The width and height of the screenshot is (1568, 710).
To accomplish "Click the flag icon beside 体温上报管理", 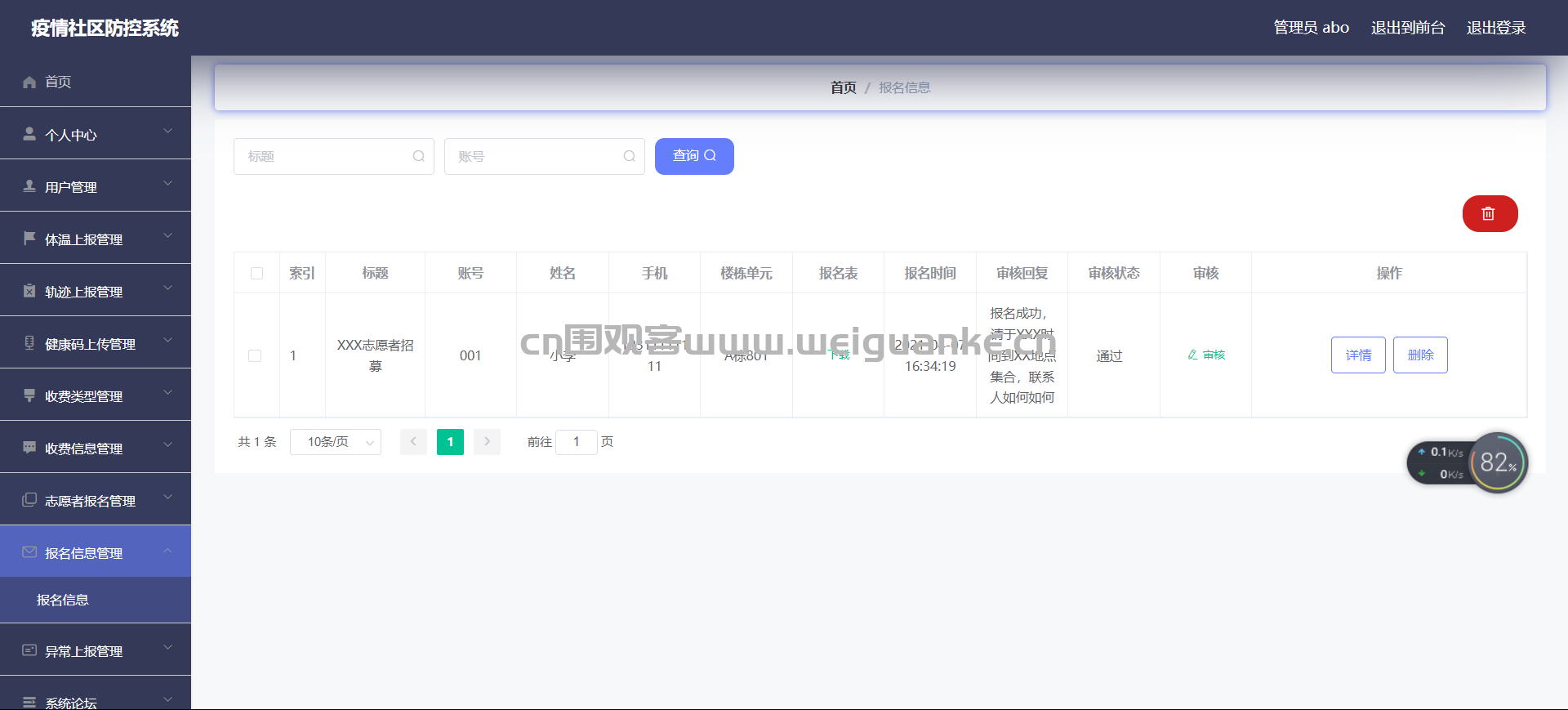I will click(x=29, y=239).
